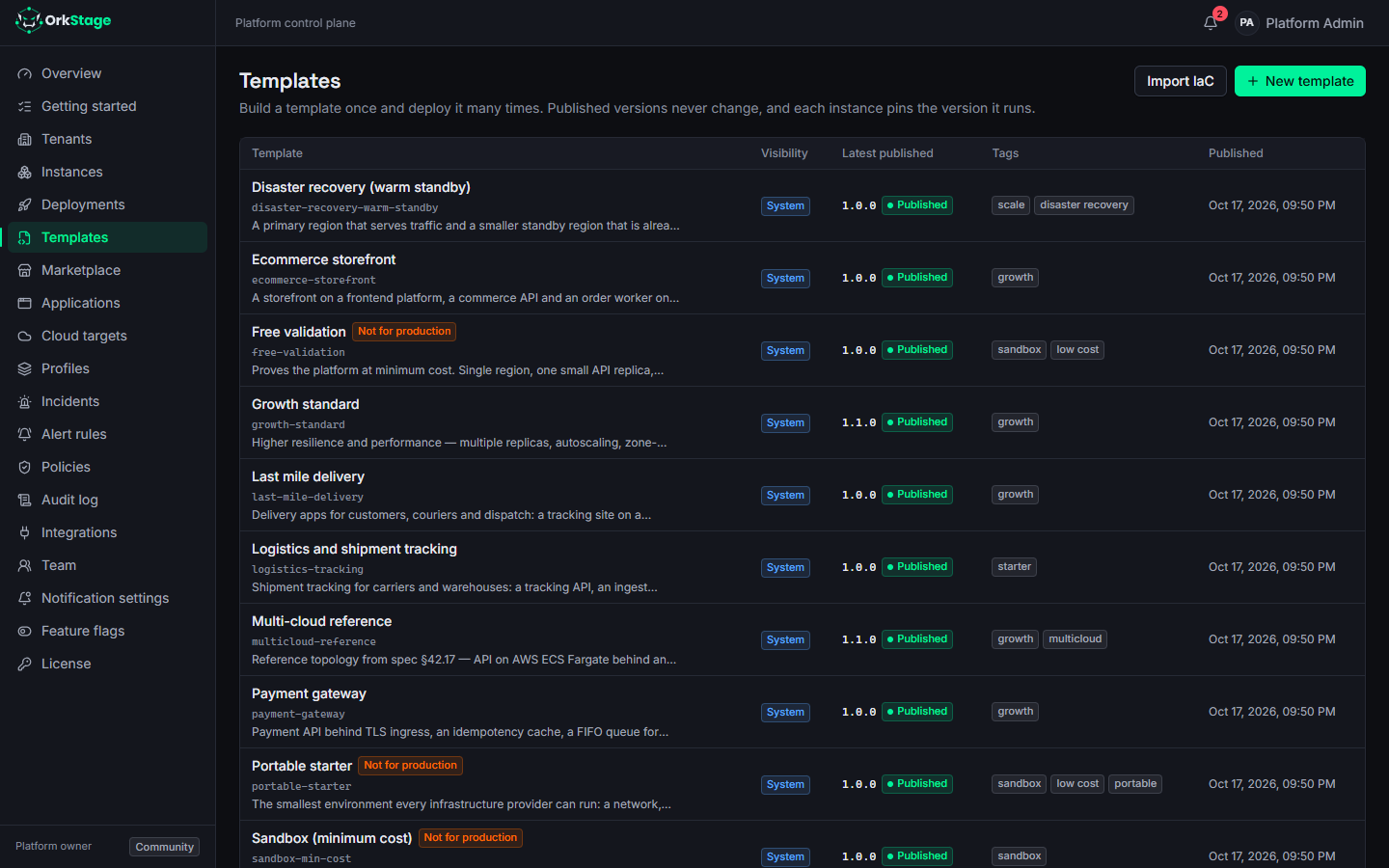Image resolution: width=1389 pixels, height=868 pixels.
Task: Click the Import IaC button
Action: (x=1180, y=81)
